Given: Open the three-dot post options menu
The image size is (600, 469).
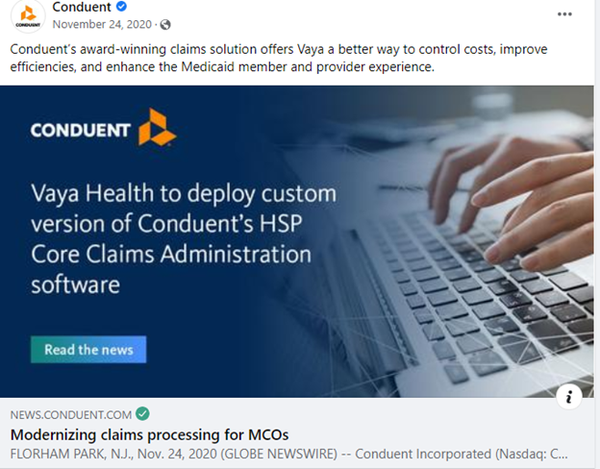Looking at the screenshot, I should click(564, 14).
